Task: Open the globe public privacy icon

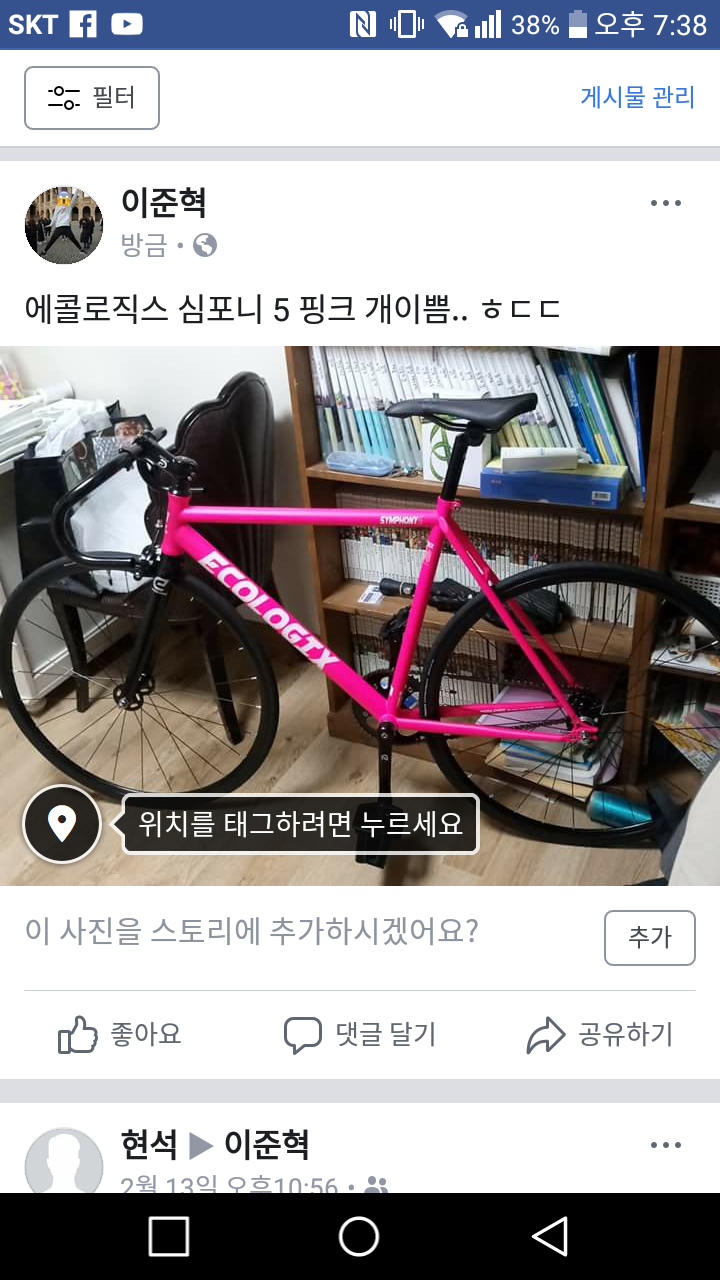Action: (x=205, y=245)
